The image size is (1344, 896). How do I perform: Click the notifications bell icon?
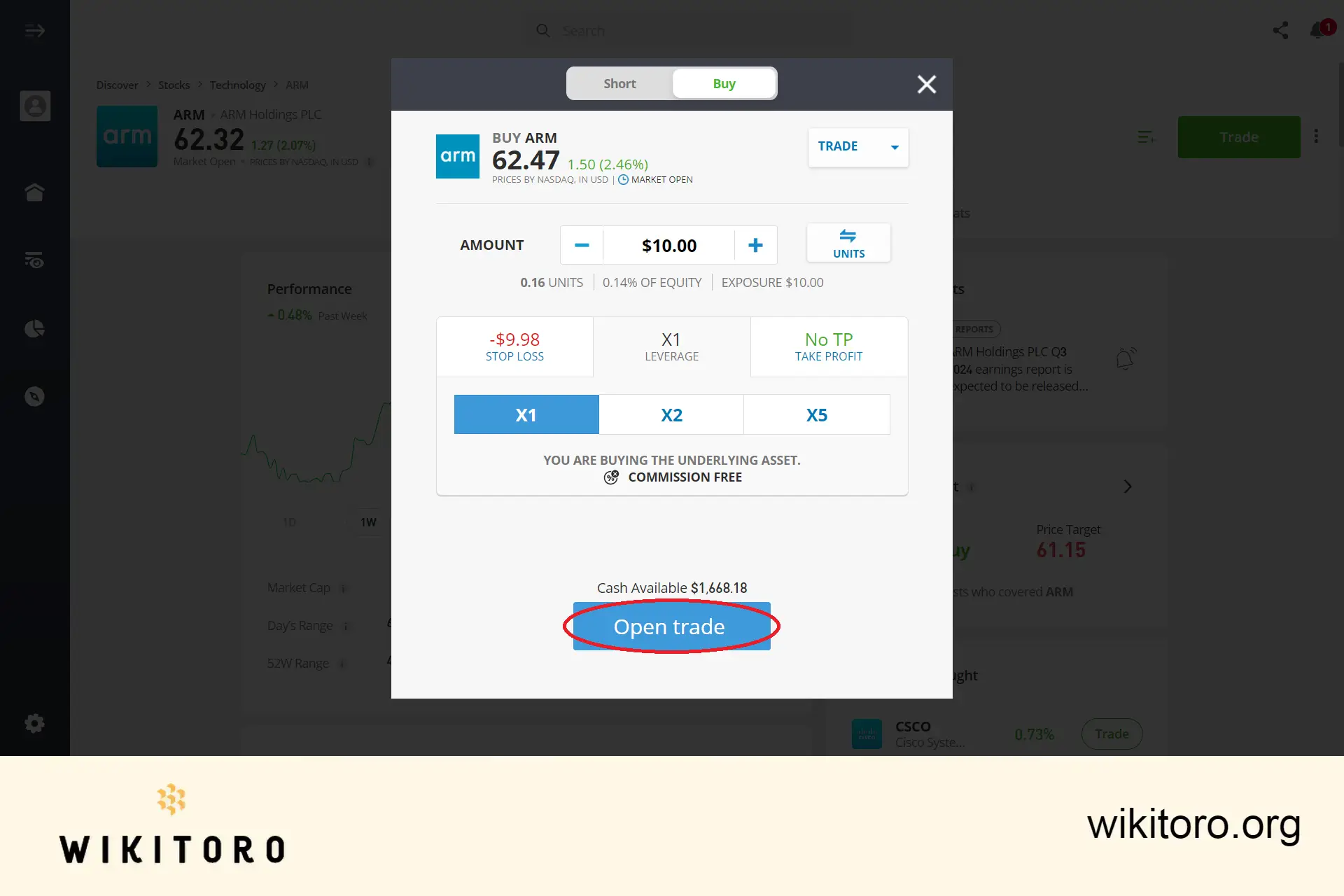point(1317,30)
